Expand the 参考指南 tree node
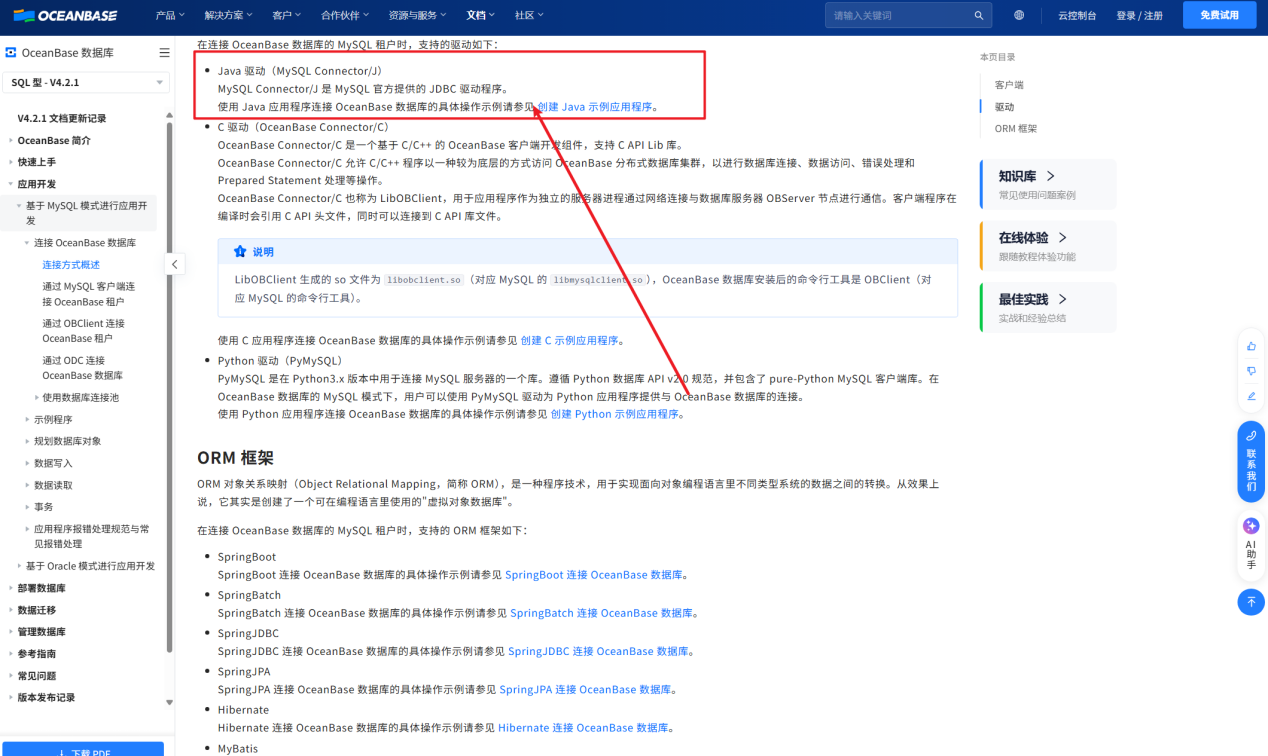This screenshot has height=756, width=1268. (11, 654)
